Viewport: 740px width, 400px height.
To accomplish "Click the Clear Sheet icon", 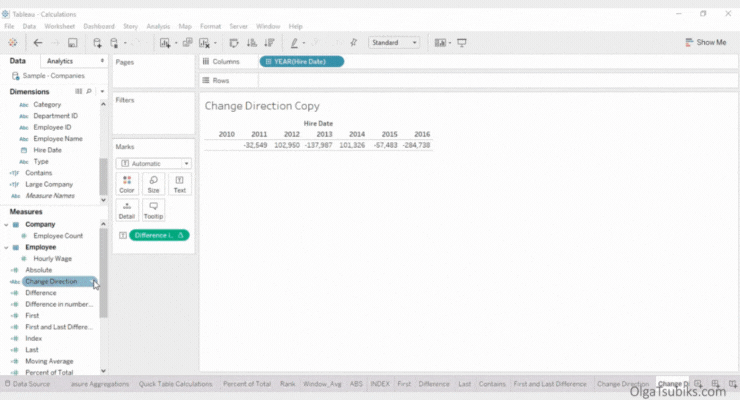I will click(204, 43).
